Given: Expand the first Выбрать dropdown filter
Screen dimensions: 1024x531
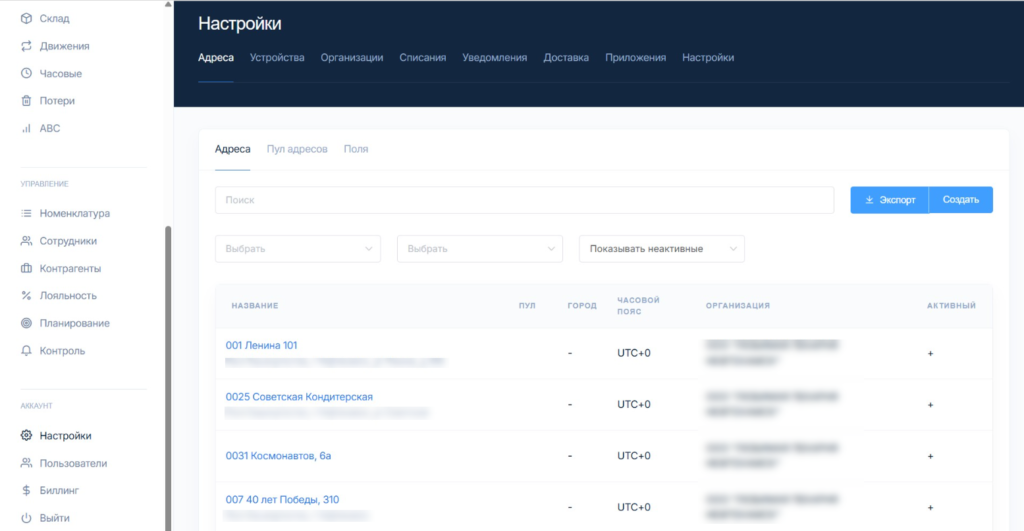Looking at the screenshot, I should click(x=297, y=249).
